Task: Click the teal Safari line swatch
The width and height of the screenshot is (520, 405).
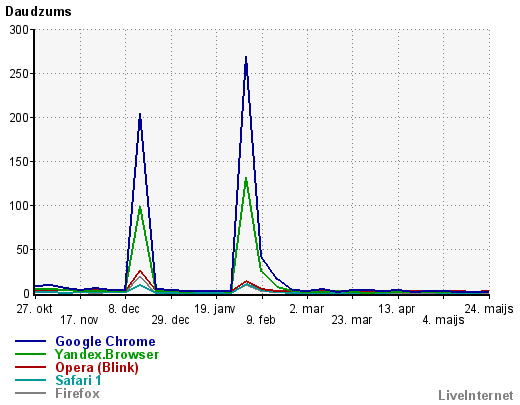Action: (30, 380)
